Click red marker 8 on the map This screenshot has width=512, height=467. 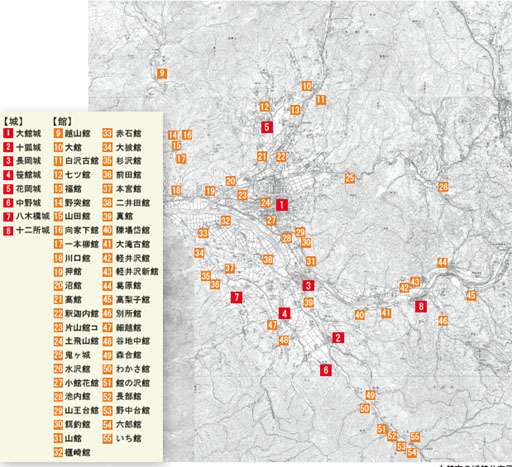pyautogui.click(x=421, y=306)
